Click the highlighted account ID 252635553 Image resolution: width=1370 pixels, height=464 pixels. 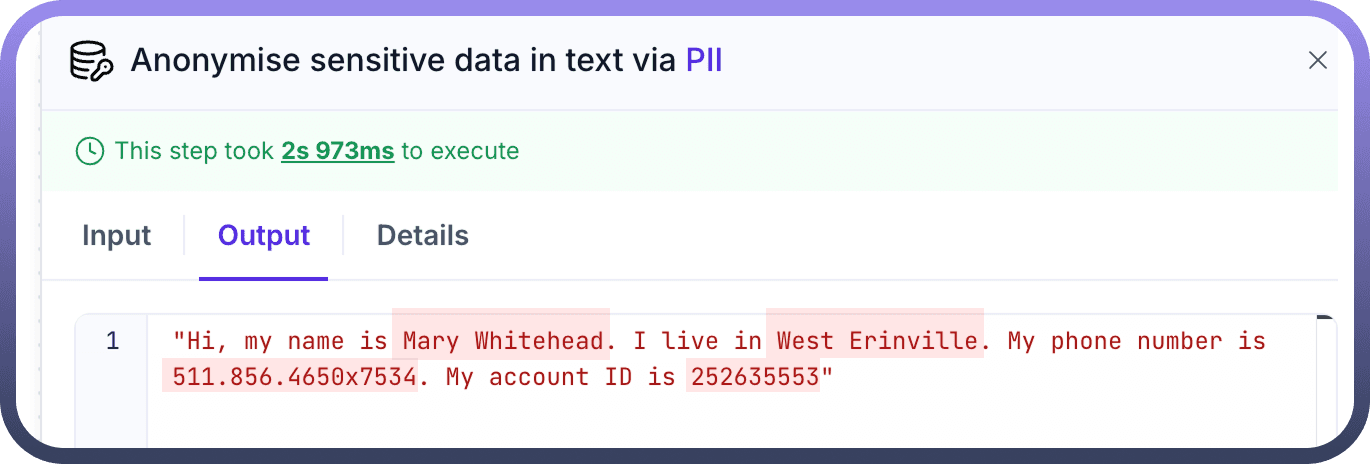pos(753,378)
